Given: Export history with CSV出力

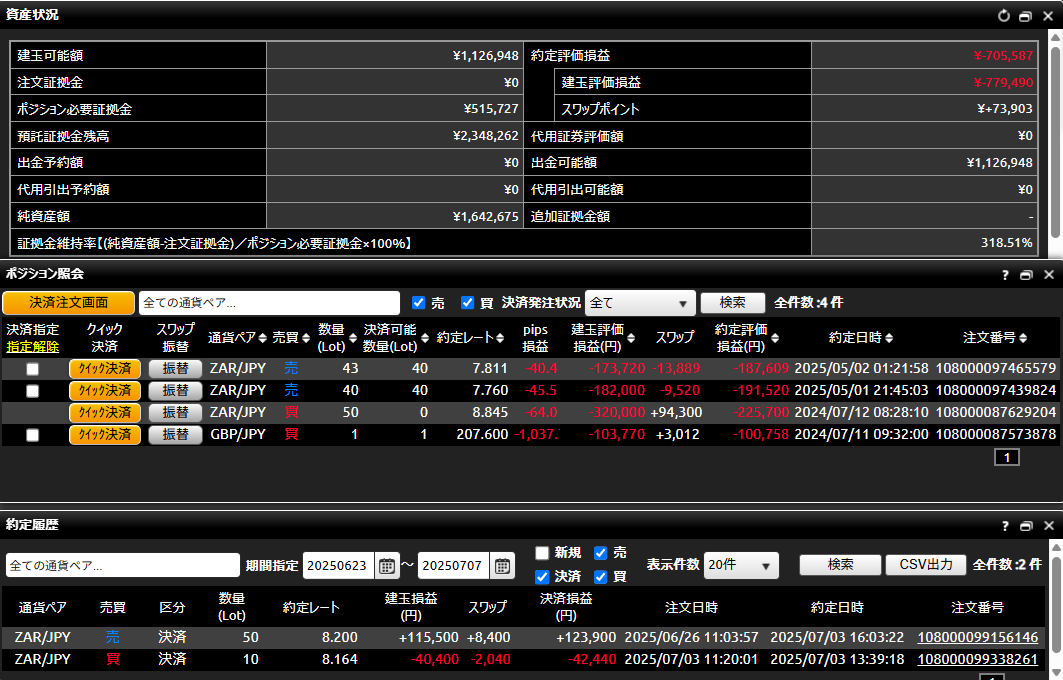Looking at the screenshot, I should click(925, 565).
